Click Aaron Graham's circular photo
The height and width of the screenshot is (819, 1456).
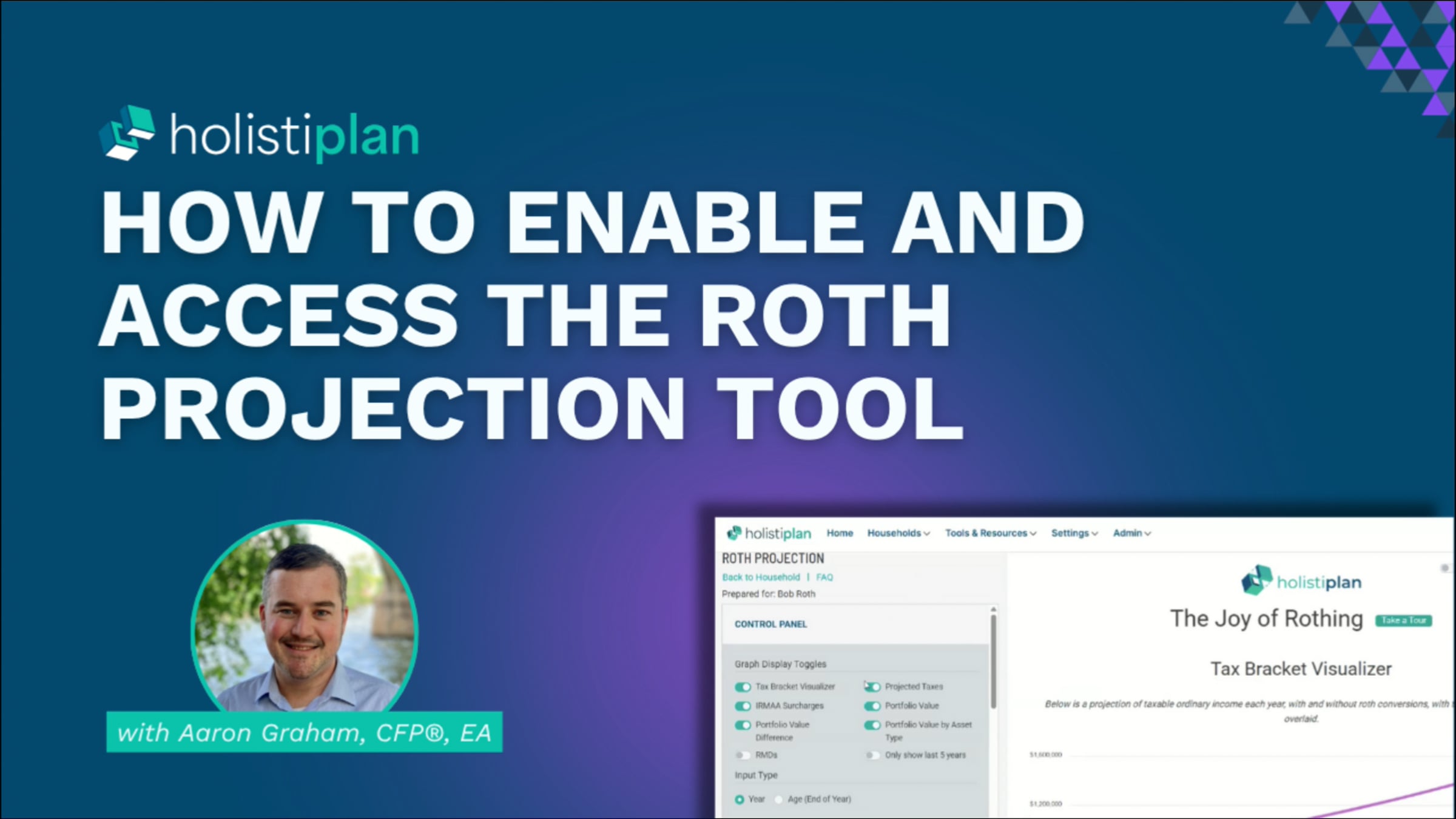point(305,616)
